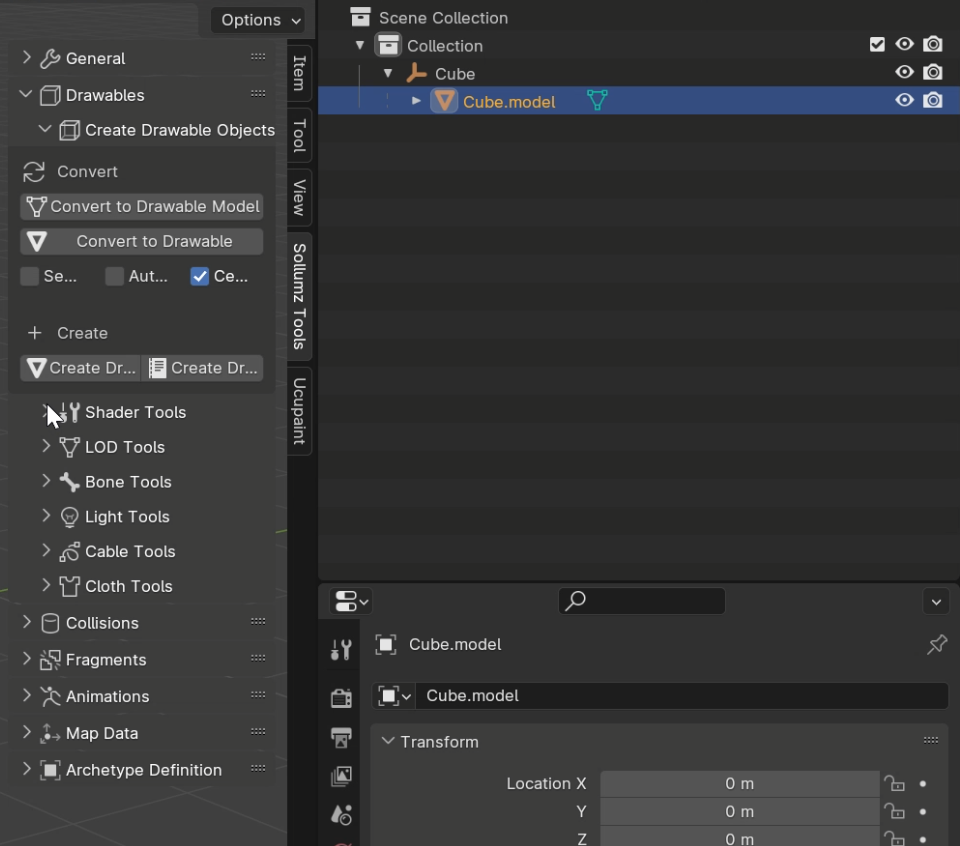The height and width of the screenshot is (846, 960).
Task: Click the teal mesh icon beside Cube.model
Action: point(597,101)
